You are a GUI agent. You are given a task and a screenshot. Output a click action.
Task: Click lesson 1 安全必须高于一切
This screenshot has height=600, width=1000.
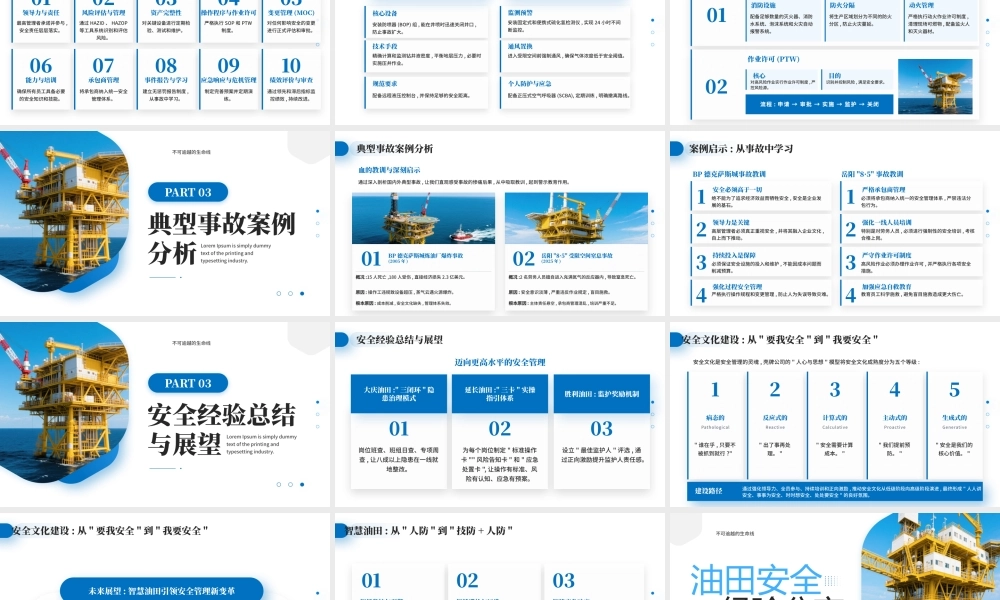click(x=761, y=196)
